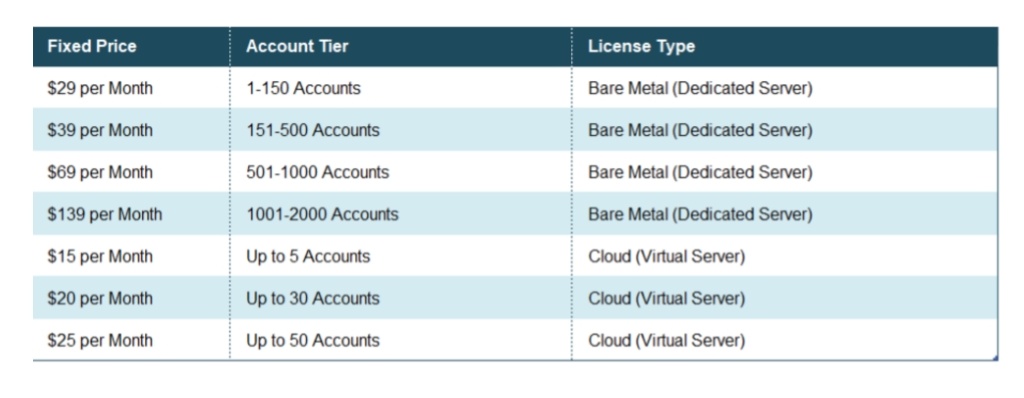Click the 151-500 Accounts cell
Image resolution: width=1024 pixels, height=398 pixels.
[400, 130]
